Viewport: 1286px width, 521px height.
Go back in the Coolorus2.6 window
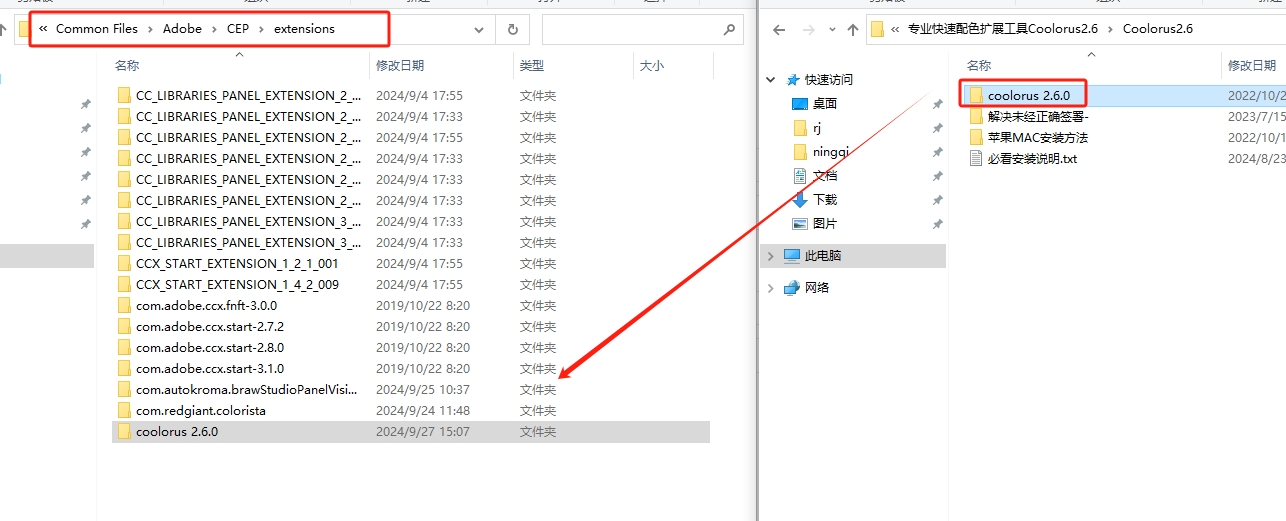(780, 30)
